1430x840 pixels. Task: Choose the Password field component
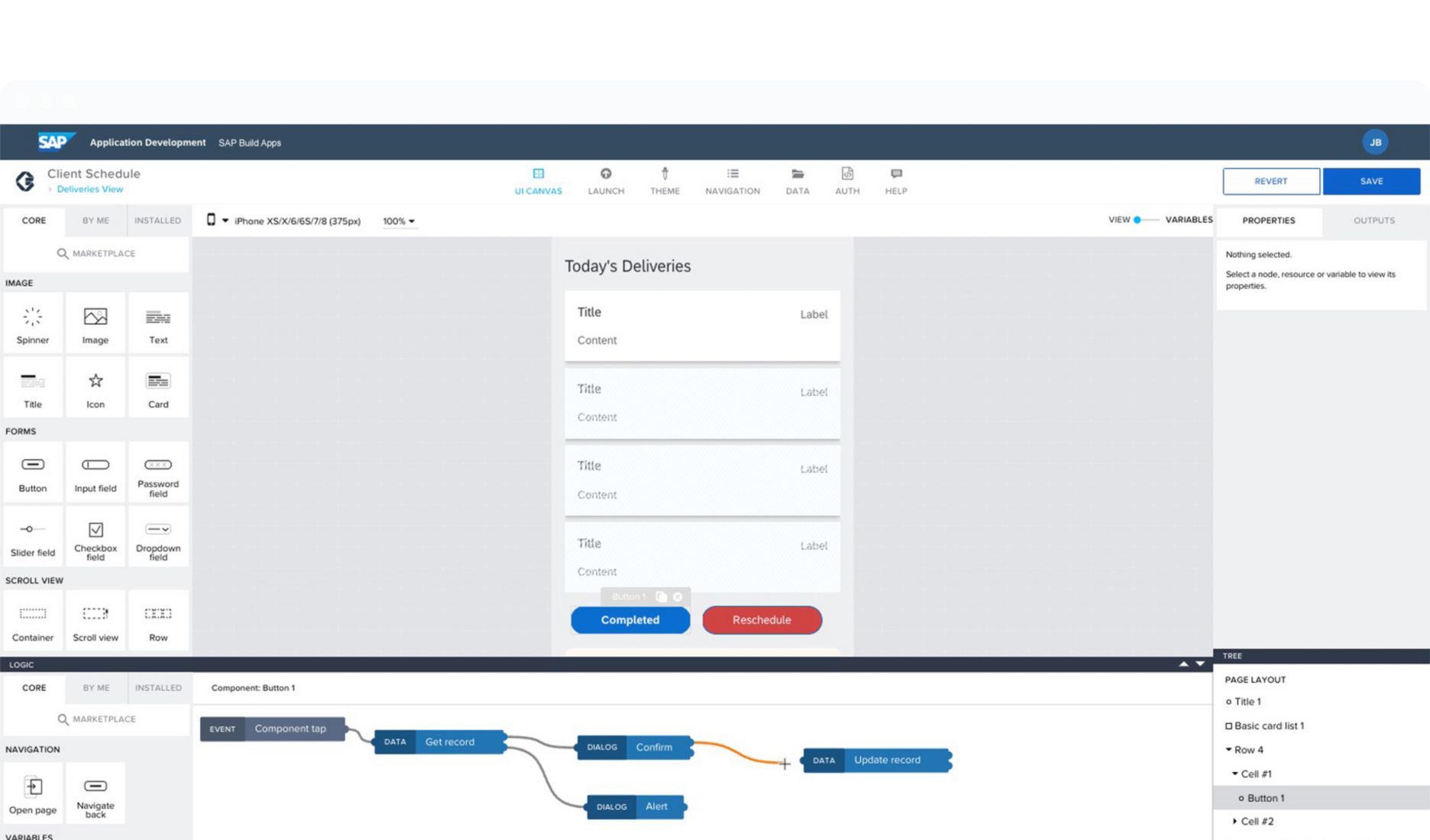[x=158, y=473]
